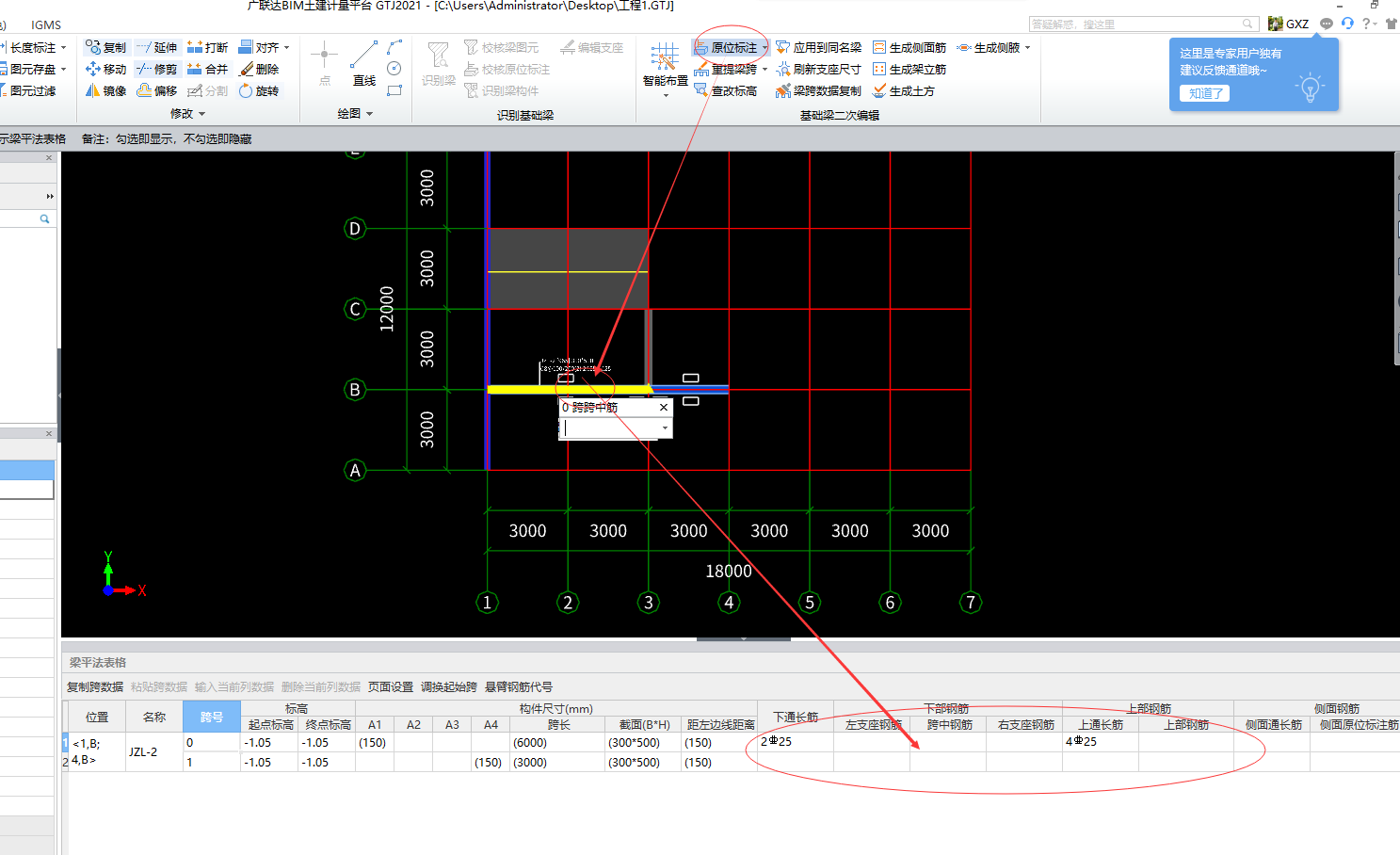Viewport: 1400px width, 855px height.
Task: Click 查改标高 elevation edit tool
Action: (725, 90)
